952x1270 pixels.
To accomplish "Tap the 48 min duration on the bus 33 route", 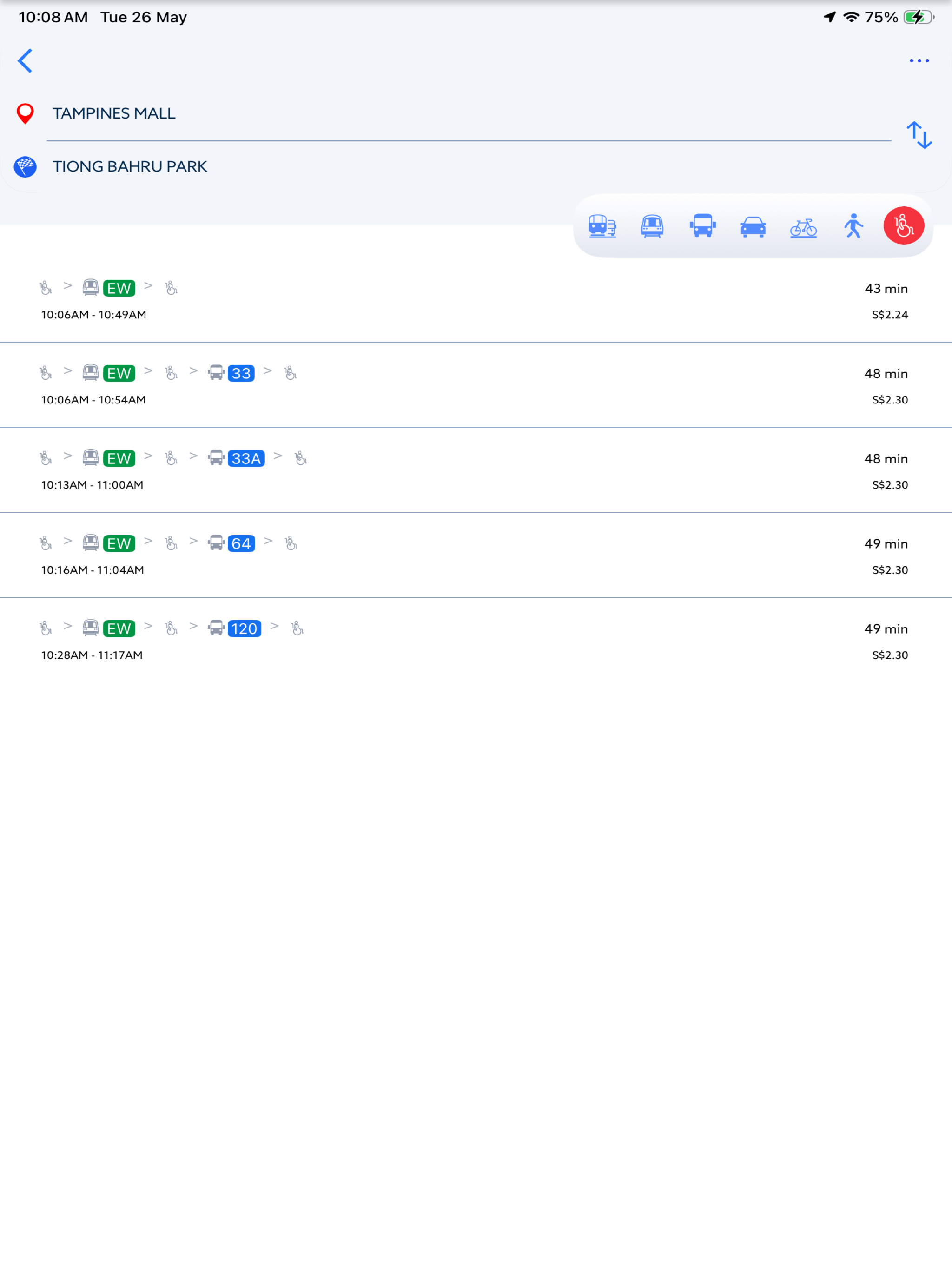I will [x=886, y=373].
